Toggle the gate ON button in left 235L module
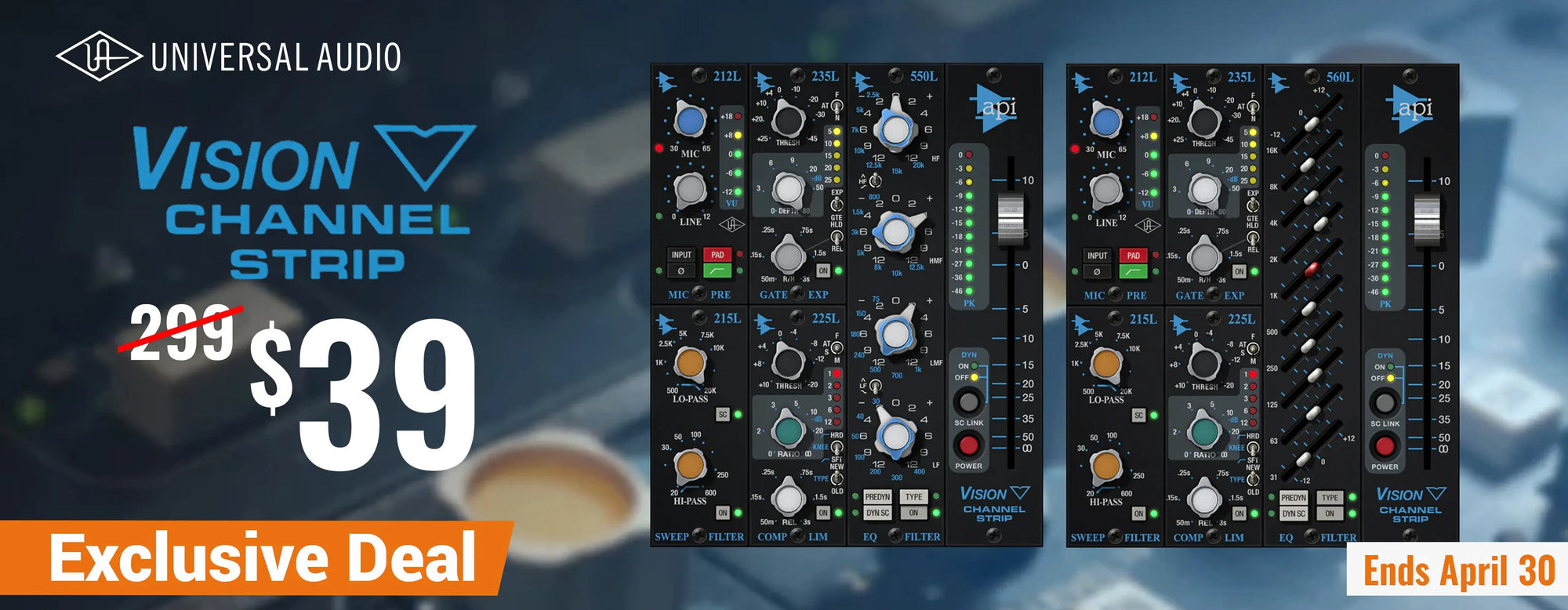Image resolution: width=1568 pixels, height=610 pixels. (x=822, y=271)
